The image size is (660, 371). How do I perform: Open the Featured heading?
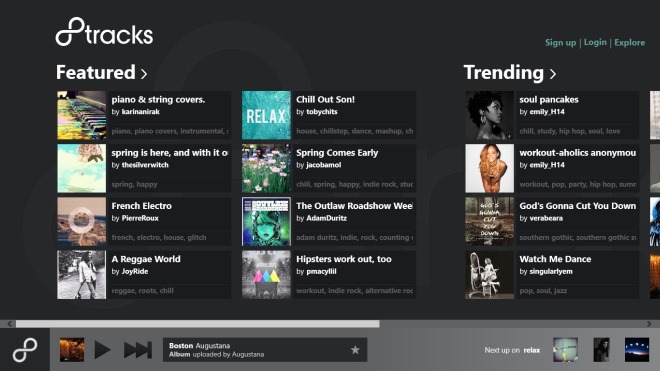[96, 72]
